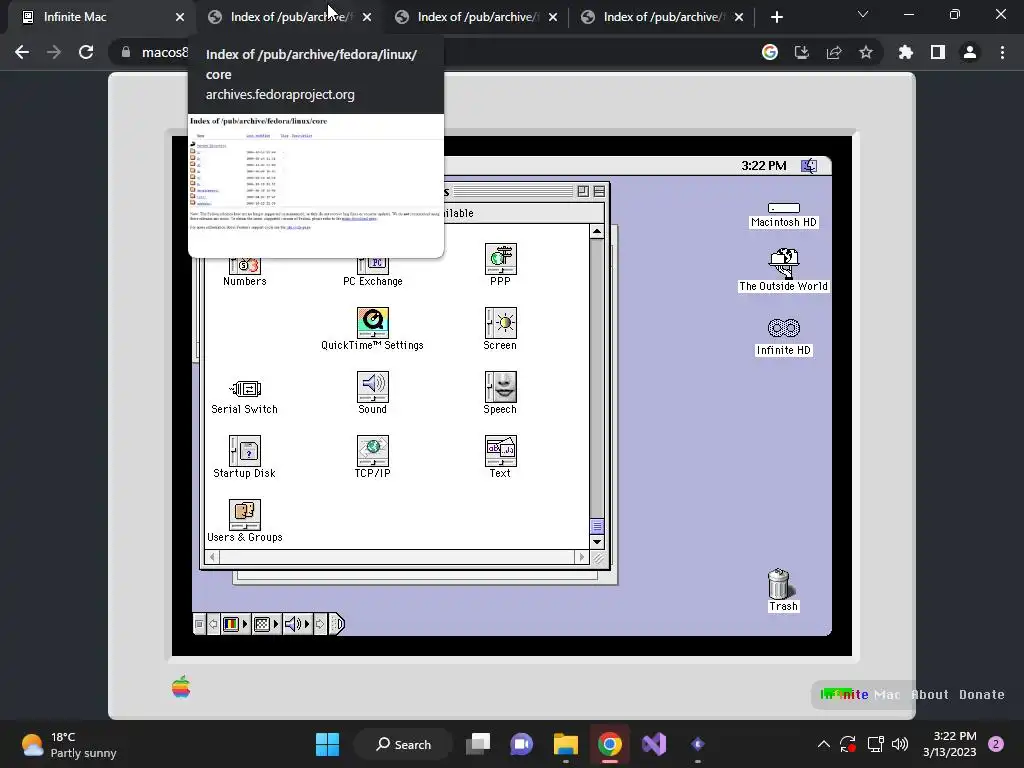Select The Outside World desktop icon

tap(784, 270)
